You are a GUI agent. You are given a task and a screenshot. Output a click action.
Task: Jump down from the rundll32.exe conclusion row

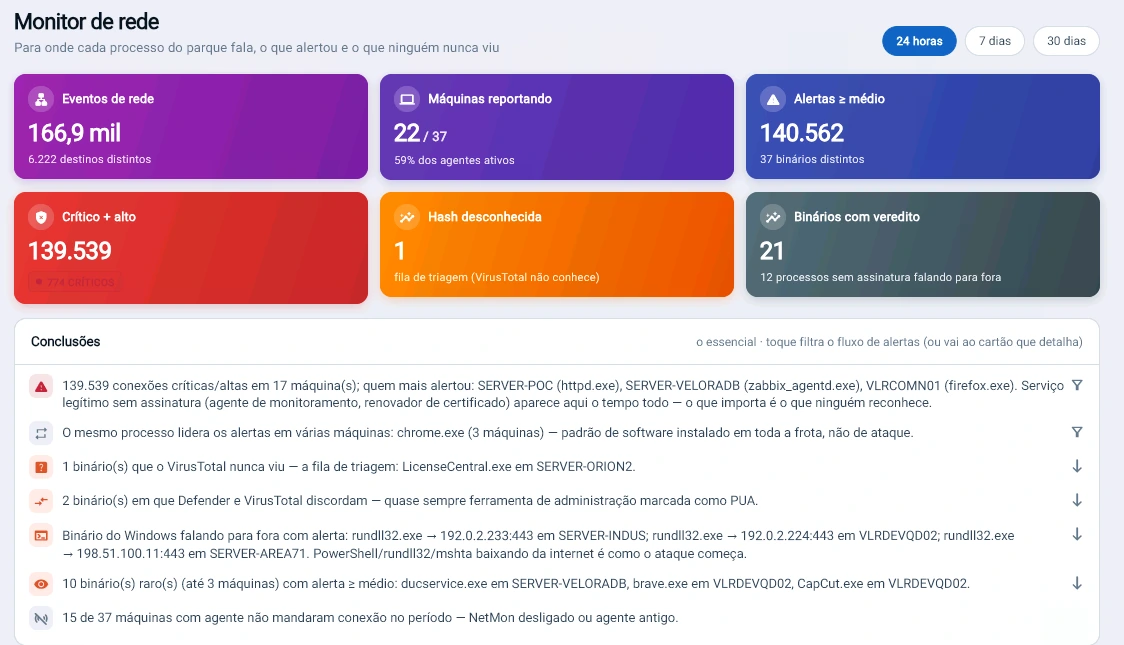pyautogui.click(x=1077, y=535)
